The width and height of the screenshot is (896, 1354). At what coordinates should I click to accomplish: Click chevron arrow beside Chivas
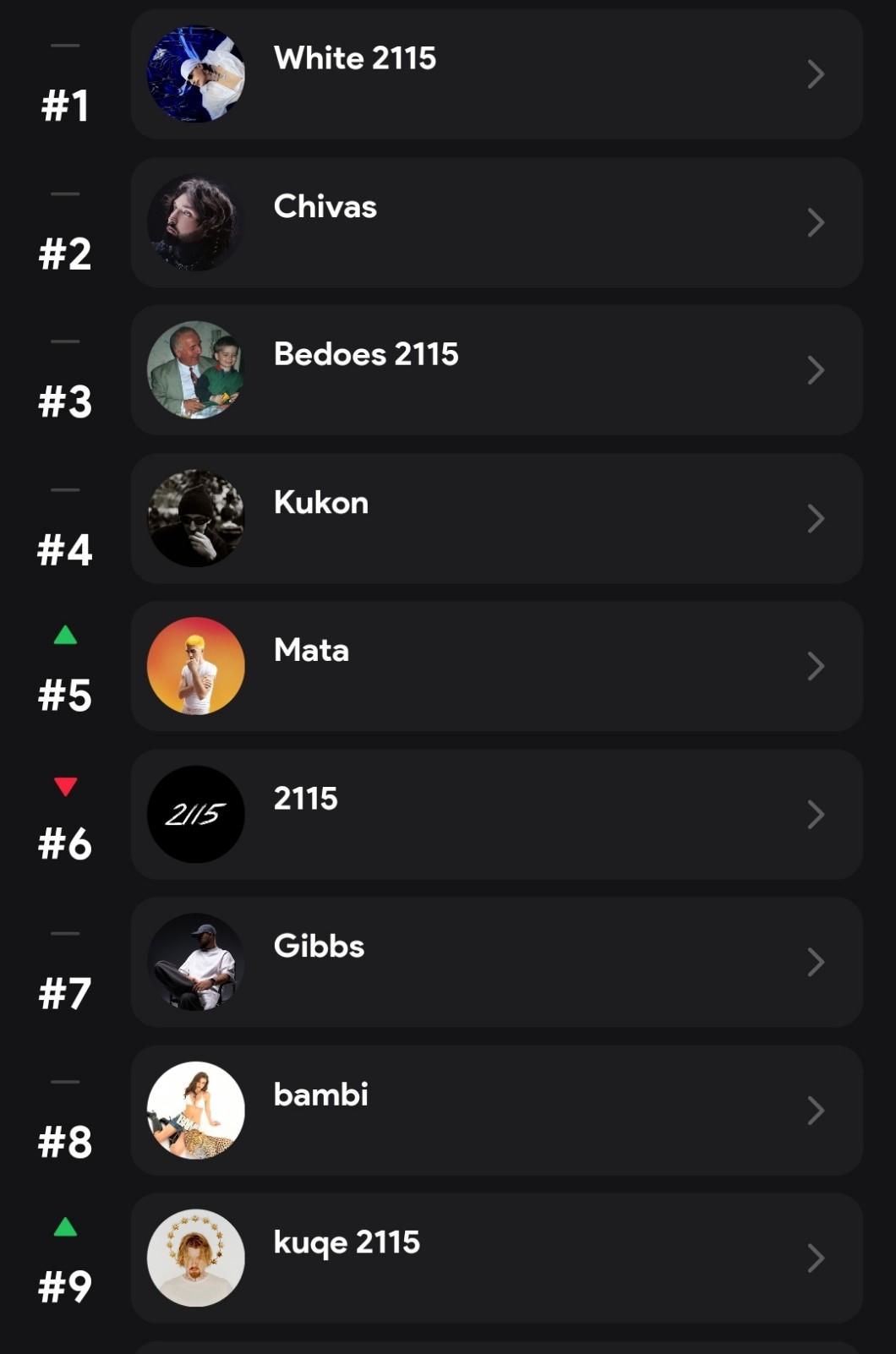pyautogui.click(x=815, y=222)
